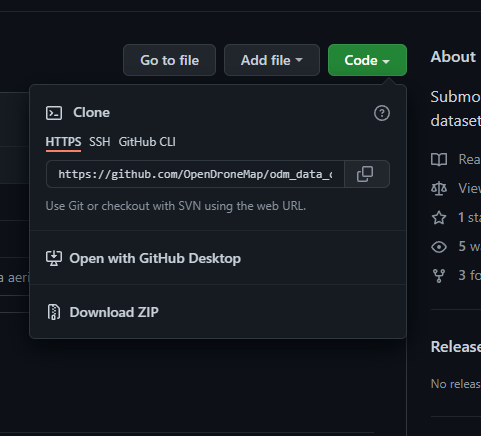Click the ZIP archive file icon
The height and width of the screenshot is (436, 481).
point(54,312)
